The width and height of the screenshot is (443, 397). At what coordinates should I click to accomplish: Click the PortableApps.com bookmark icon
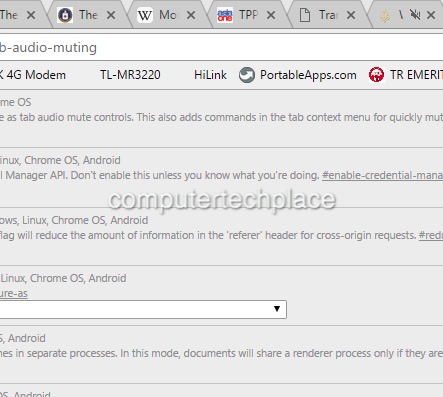tap(247, 75)
